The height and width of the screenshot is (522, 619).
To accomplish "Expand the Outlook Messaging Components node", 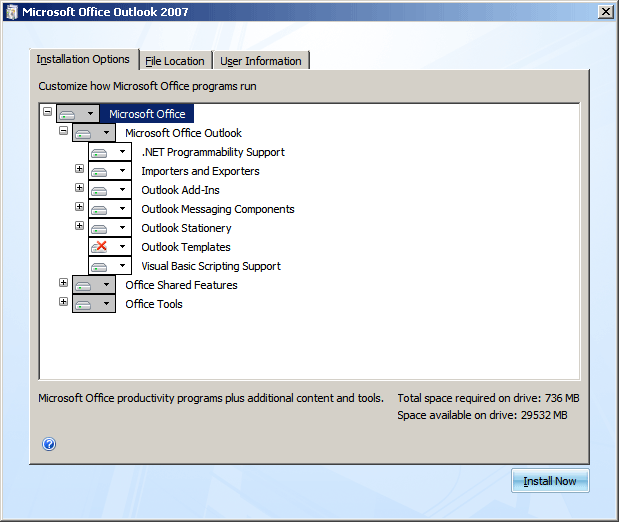I will coord(79,207).
